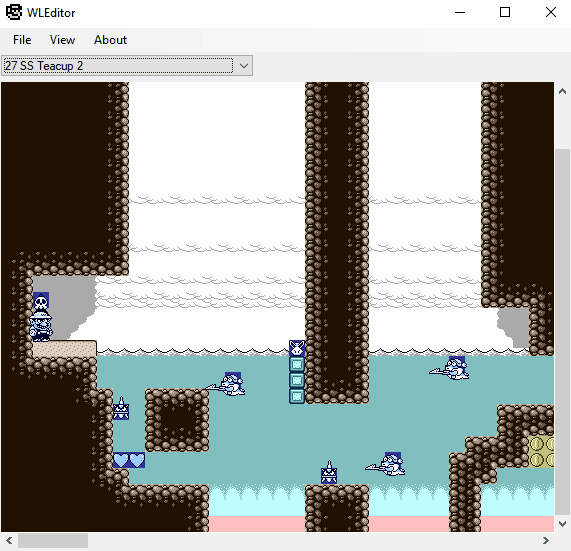The image size is (571, 551).
Task: Click the horizontal scrollbar left arrow
Action: tap(9, 540)
